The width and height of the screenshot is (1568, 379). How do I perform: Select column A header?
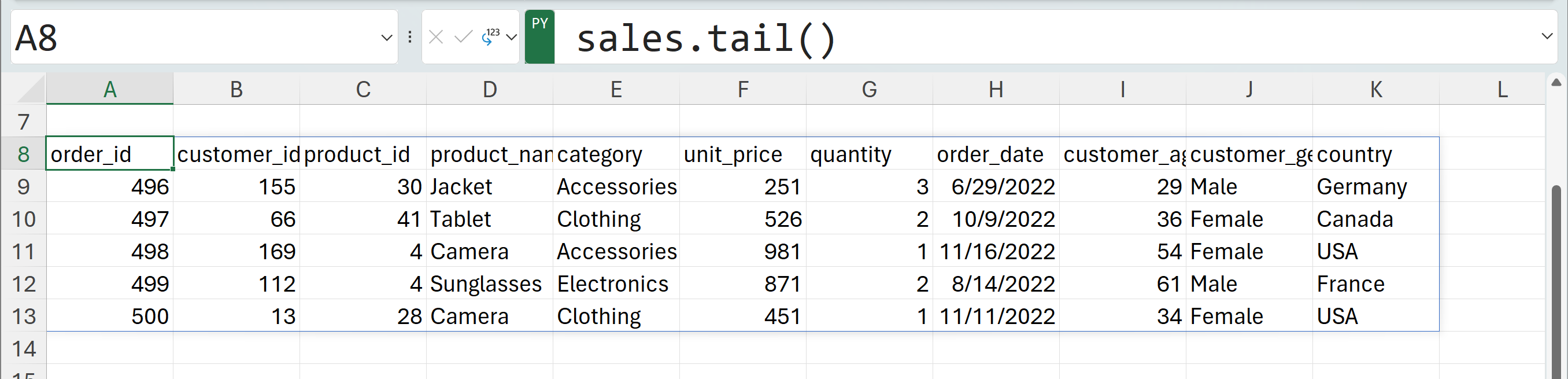tap(110, 90)
